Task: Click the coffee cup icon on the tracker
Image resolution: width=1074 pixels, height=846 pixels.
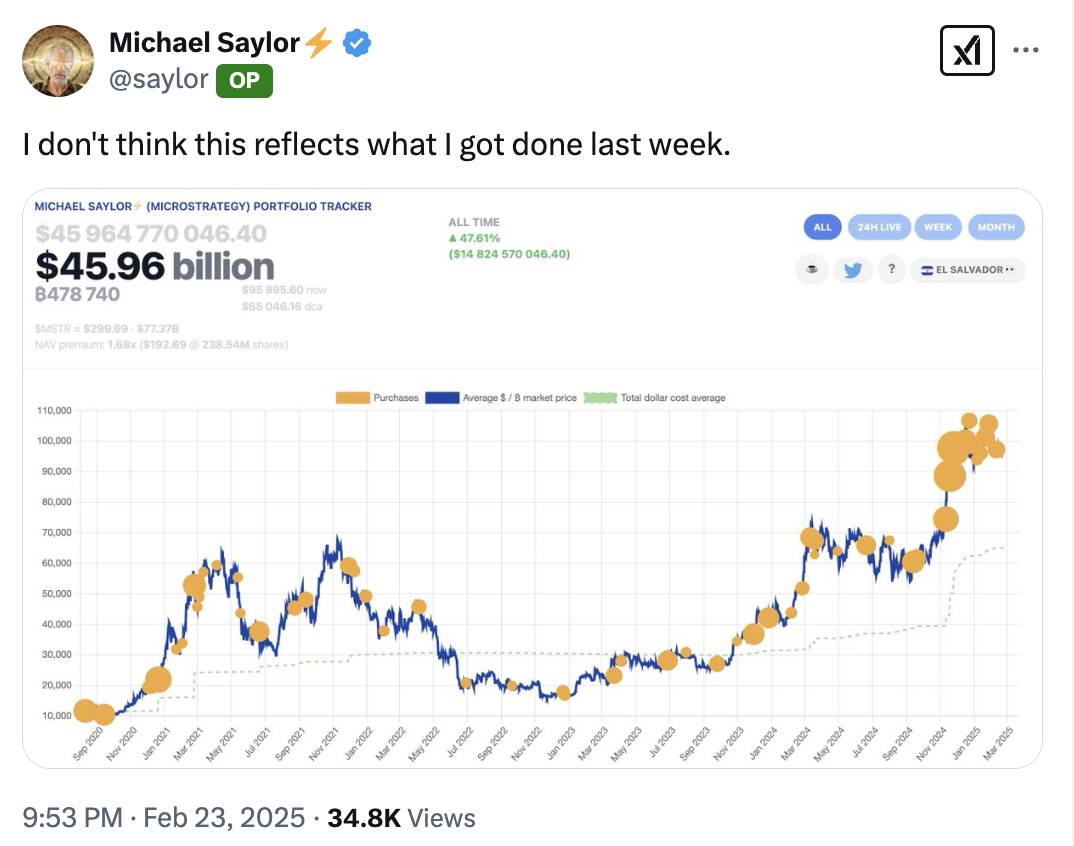Action: pyautogui.click(x=812, y=270)
